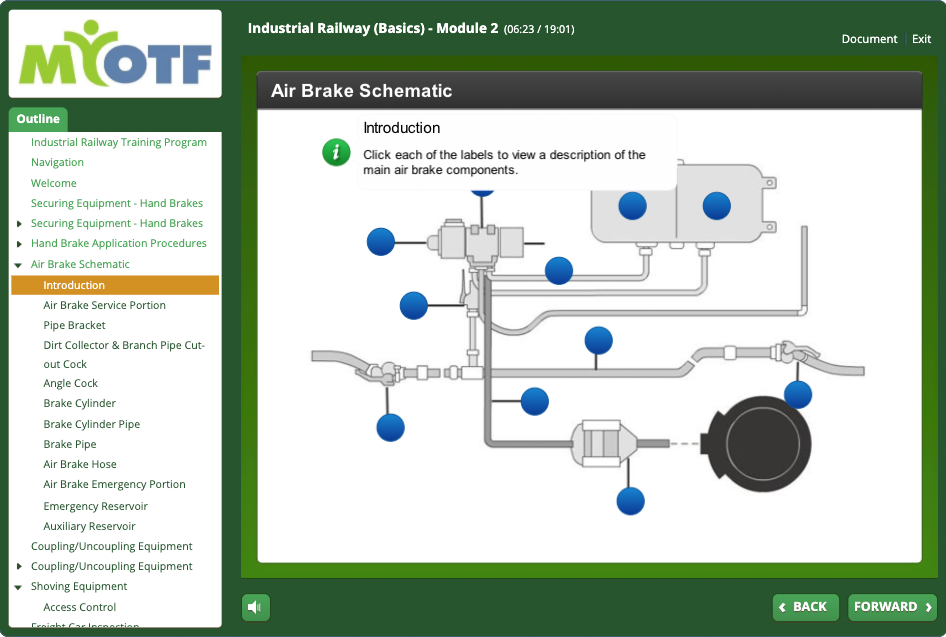
Task: Open the Brake Cylinder outline item
Action: click(x=80, y=403)
